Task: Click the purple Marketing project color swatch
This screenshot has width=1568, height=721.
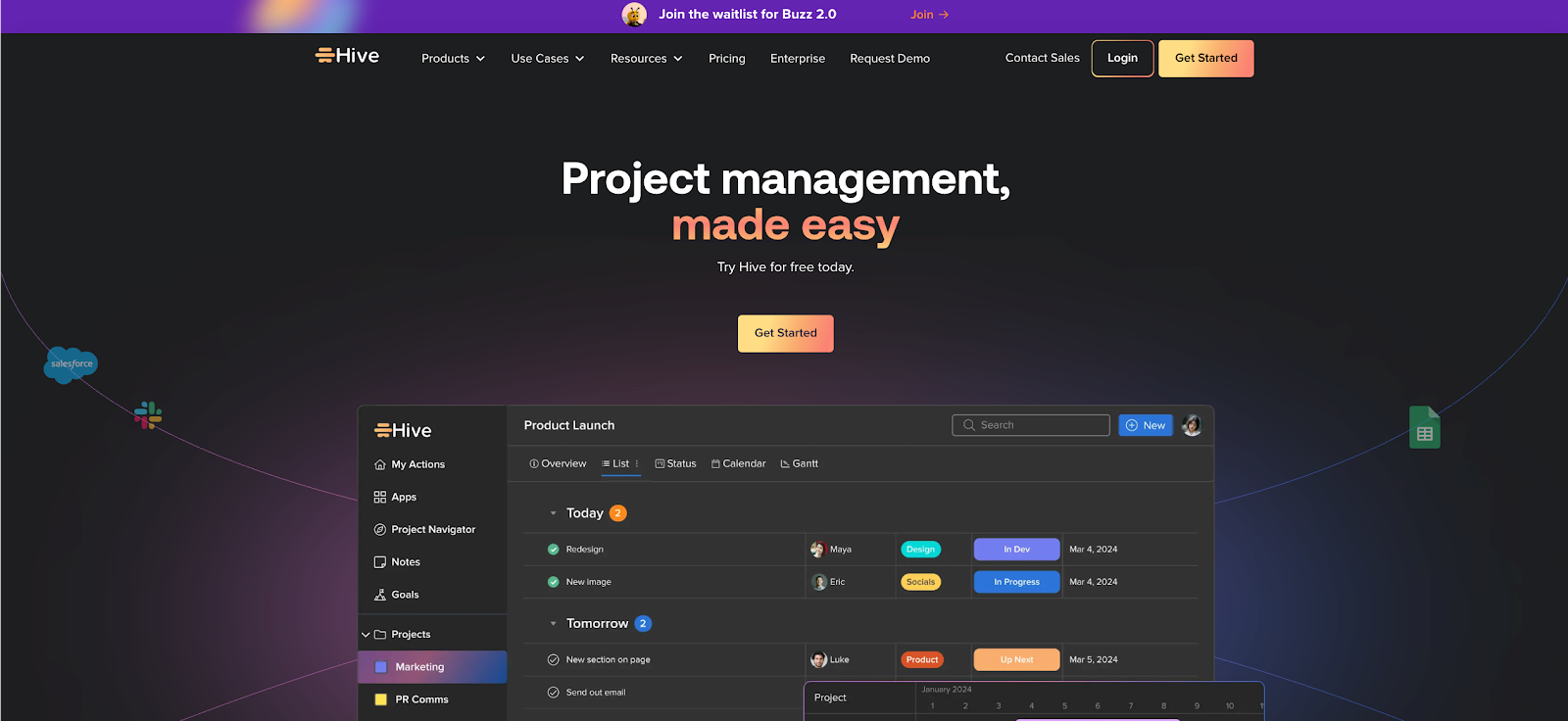Action: click(x=381, y=667)
